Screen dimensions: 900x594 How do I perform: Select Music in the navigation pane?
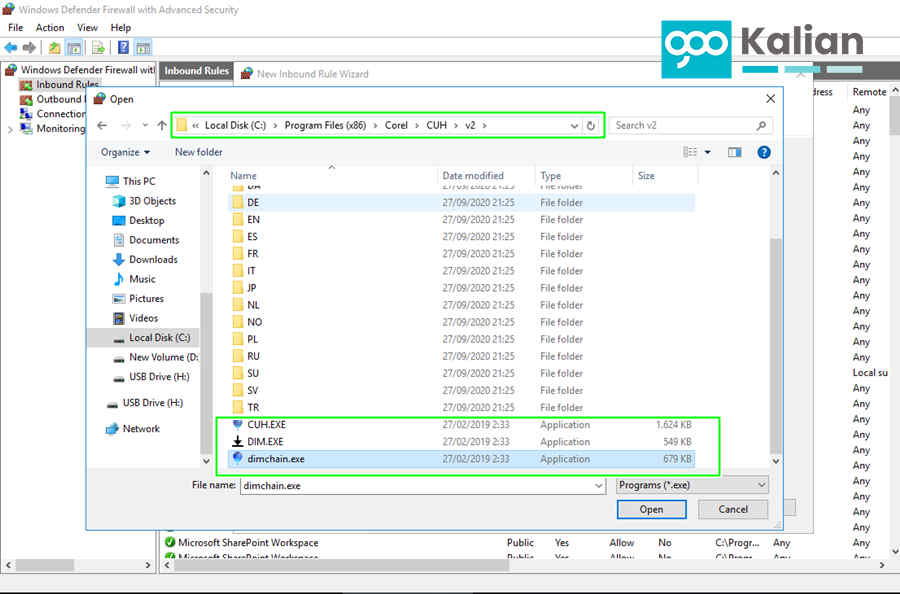[142, 279]
